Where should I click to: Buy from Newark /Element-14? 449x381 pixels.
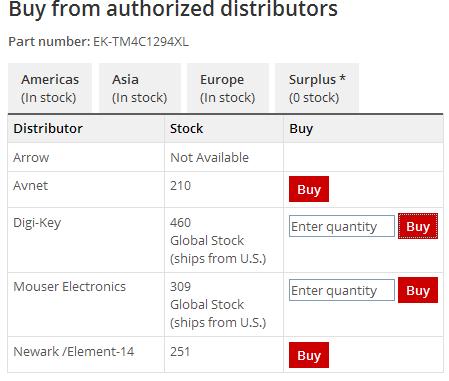309,355
